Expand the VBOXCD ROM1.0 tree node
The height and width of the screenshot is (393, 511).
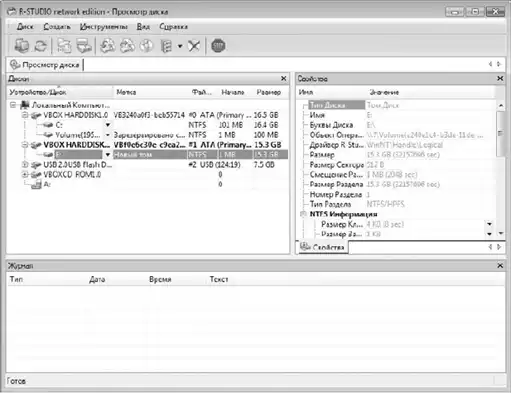tap(25, 175)
